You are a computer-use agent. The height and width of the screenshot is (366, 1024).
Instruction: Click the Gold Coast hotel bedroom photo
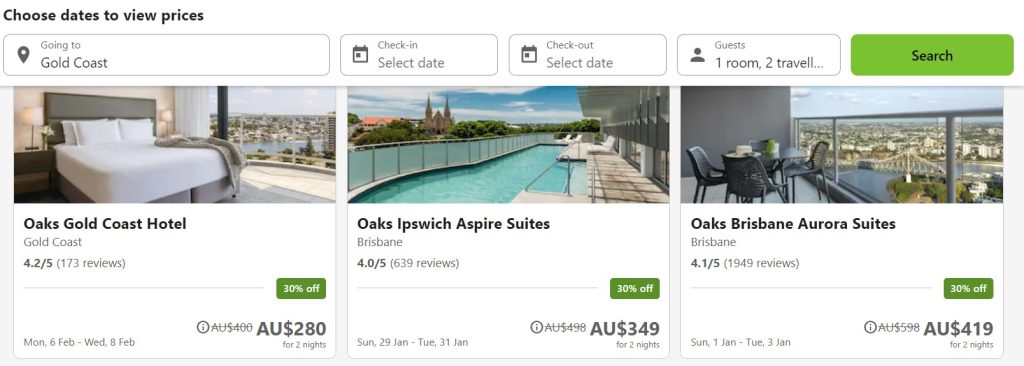(175, 144)
